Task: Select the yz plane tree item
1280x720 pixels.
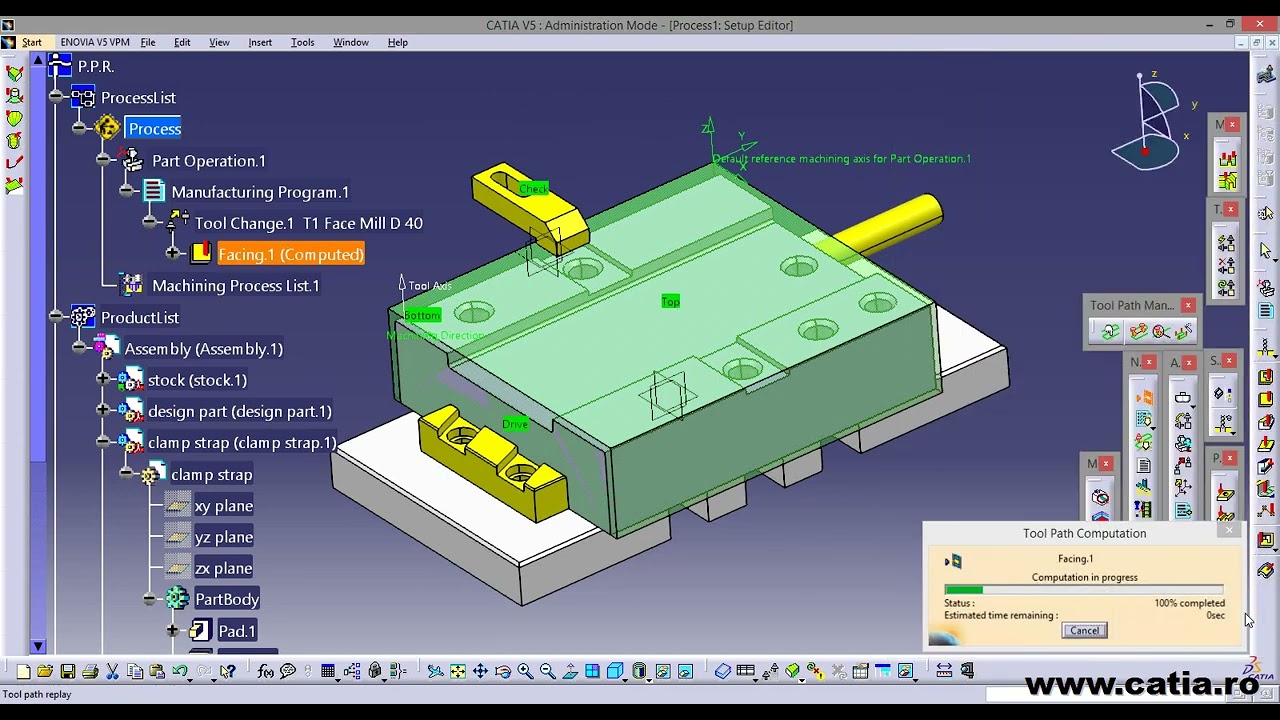Action: click(x=223, y=537)
